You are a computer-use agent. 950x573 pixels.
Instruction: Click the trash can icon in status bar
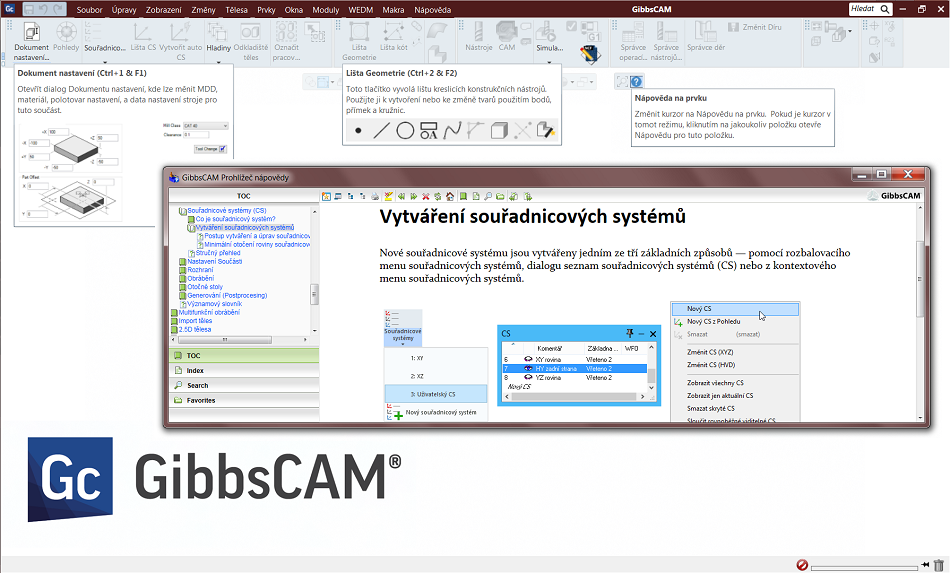tap(937, 565)
